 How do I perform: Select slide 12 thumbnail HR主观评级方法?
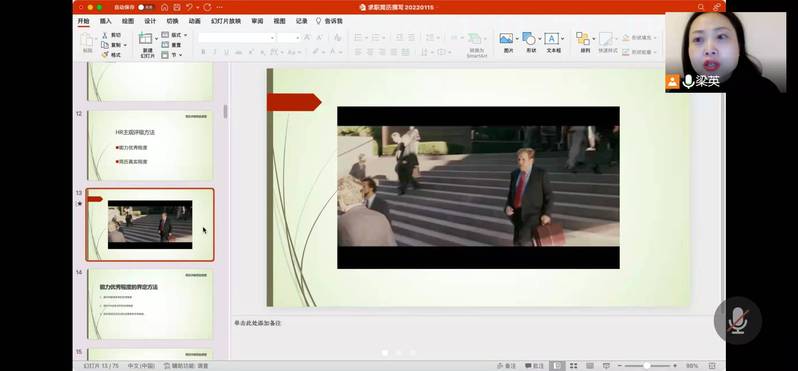(150, 146)
